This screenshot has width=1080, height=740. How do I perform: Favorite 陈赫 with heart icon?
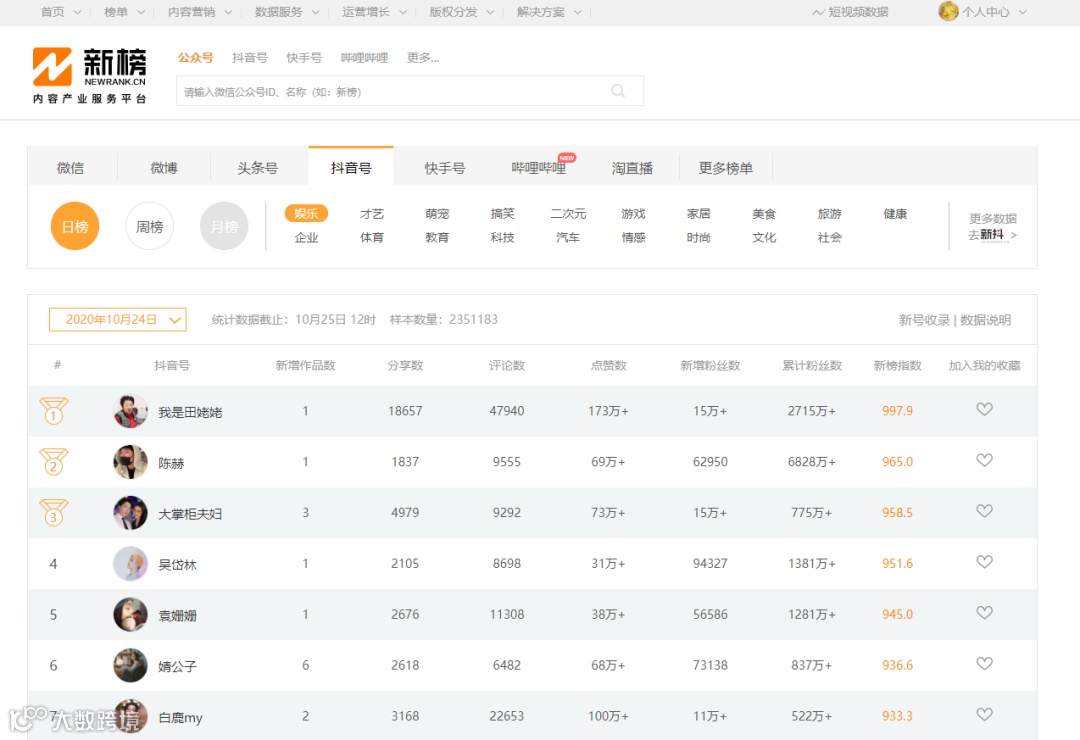[984, 460]
